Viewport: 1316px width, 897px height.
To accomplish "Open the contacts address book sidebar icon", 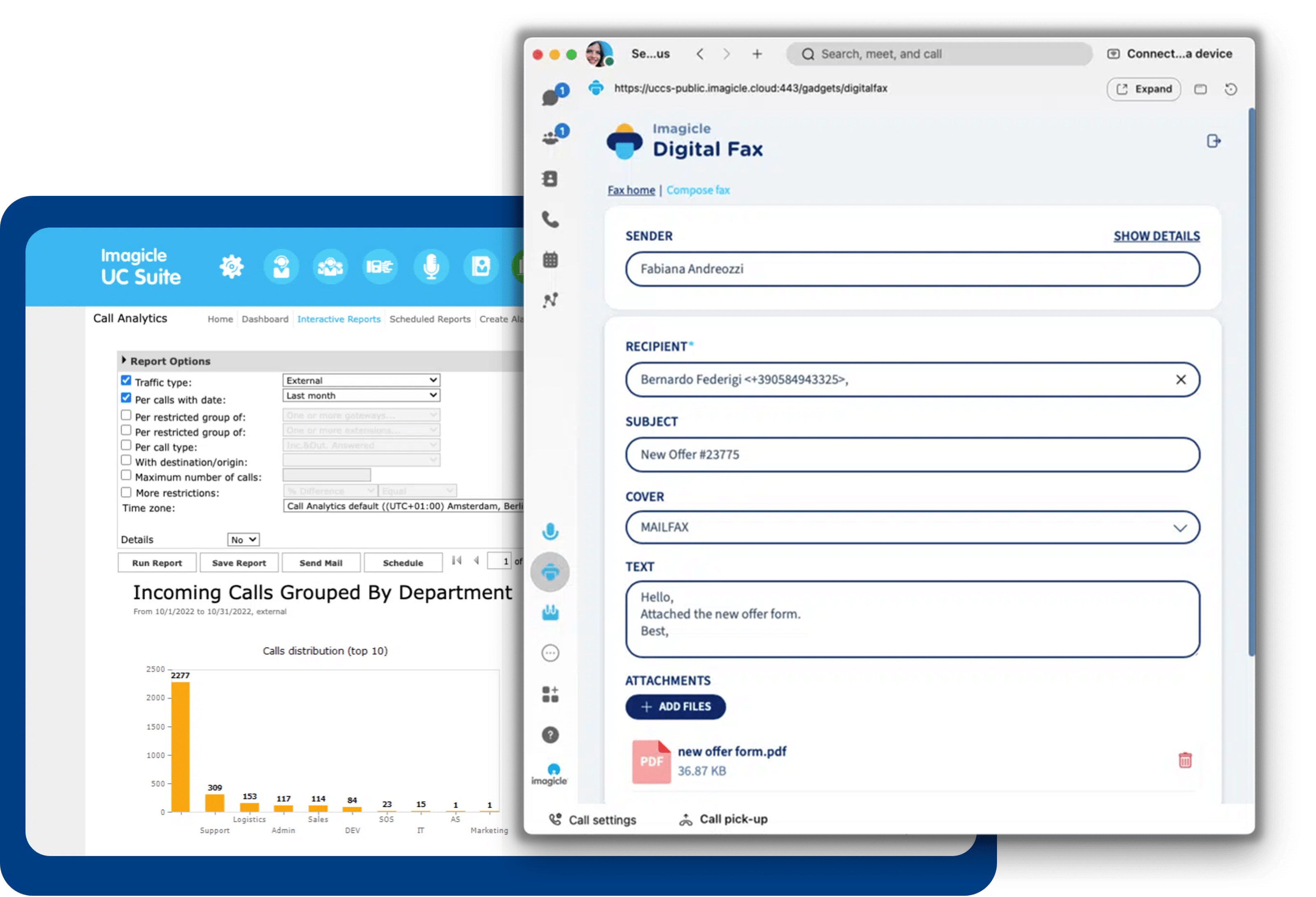I will pos(550,179).
